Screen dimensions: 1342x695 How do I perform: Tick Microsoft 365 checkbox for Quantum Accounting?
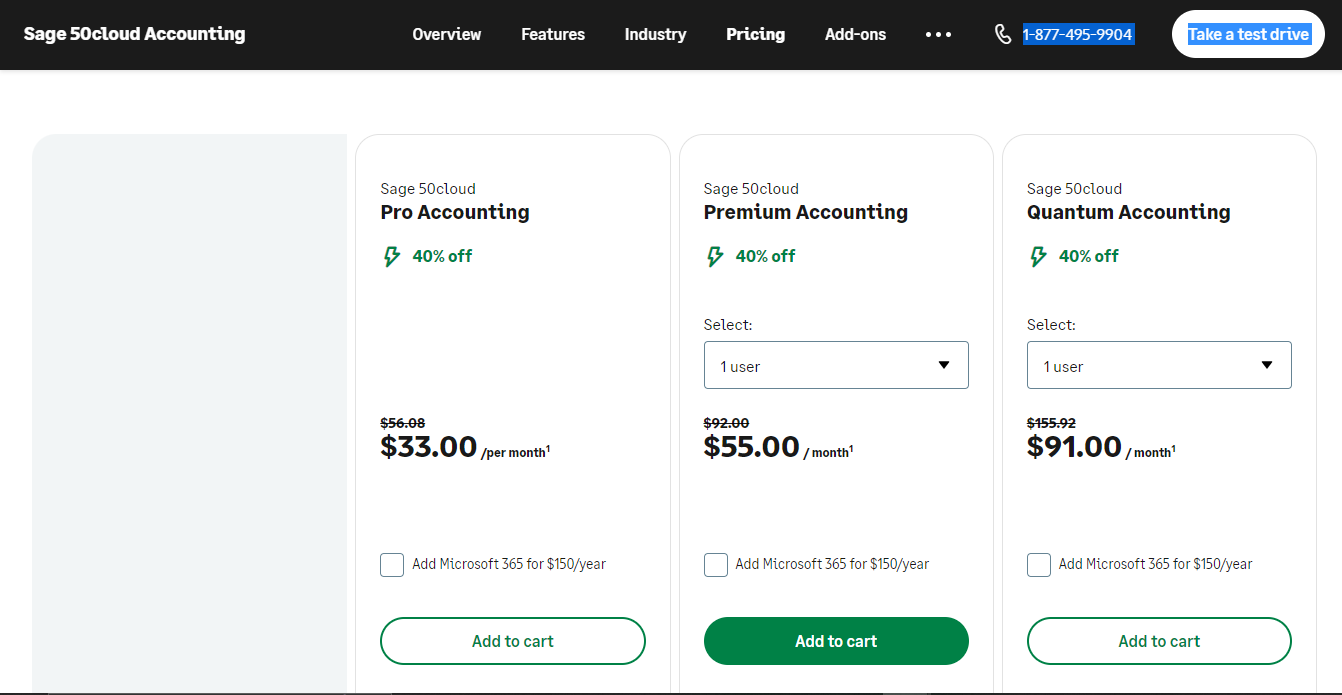click(x=1039, y=565)
